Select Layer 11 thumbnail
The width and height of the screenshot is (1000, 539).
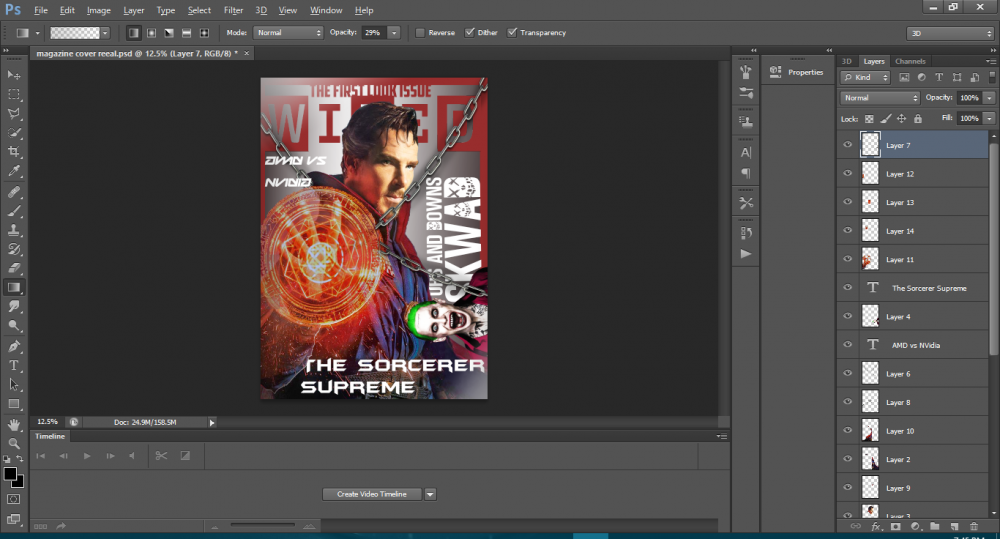point(871,259)
